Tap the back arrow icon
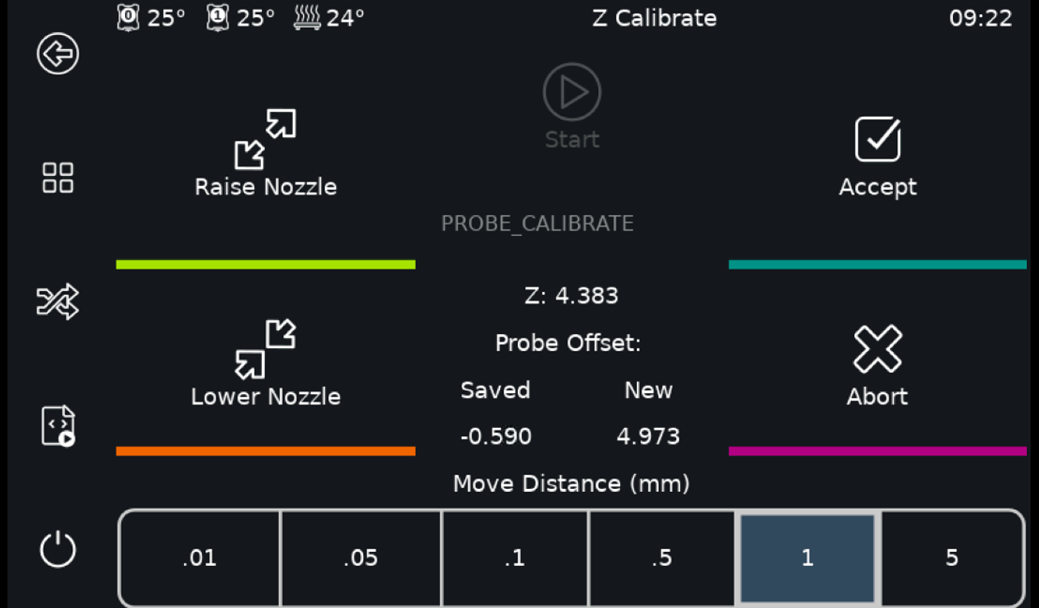The height and width of the screenshot is (608, 1039). tap(57, 54)
